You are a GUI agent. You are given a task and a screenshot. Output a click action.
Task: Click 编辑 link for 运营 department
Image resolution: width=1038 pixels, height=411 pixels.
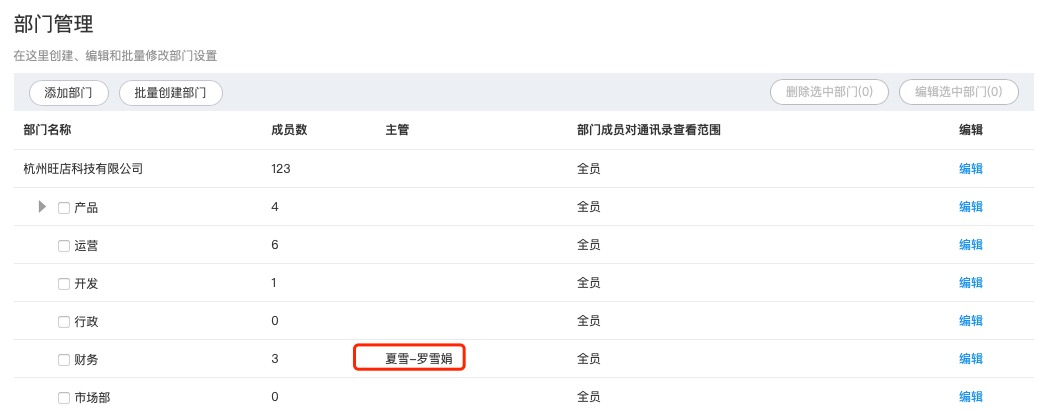970,245
